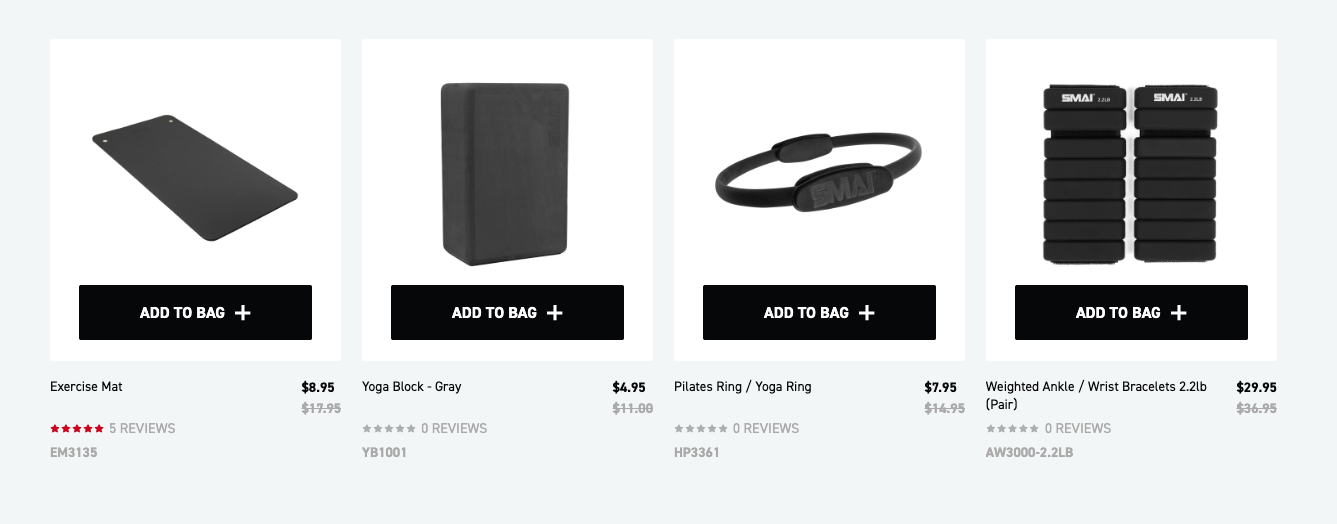Open 0 Reviews under Pilates Ring
Screen dimensions: 1337x524
click(766, 429)
